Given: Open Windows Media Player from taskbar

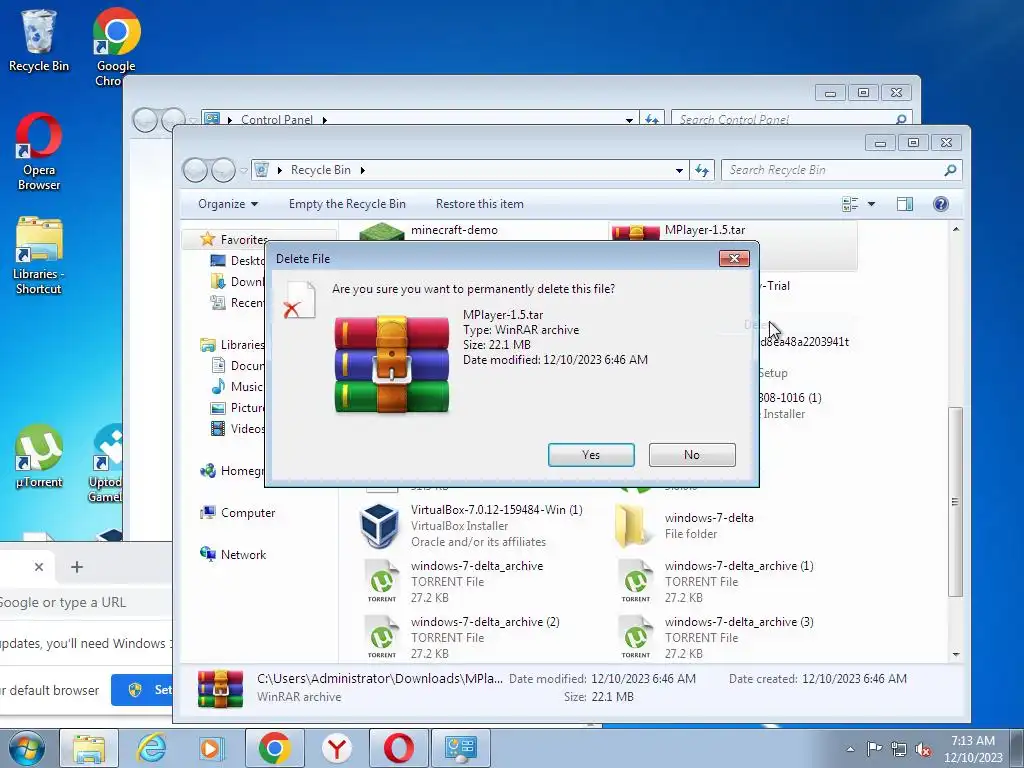Looking at the screenshot, I should (x=211, y=748).
